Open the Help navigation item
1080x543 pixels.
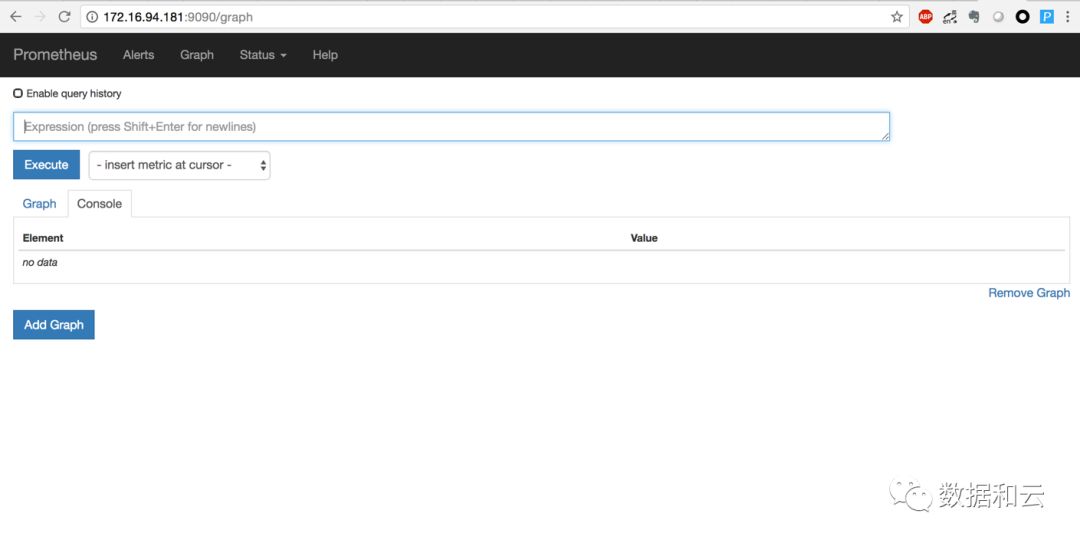point(325,55)
